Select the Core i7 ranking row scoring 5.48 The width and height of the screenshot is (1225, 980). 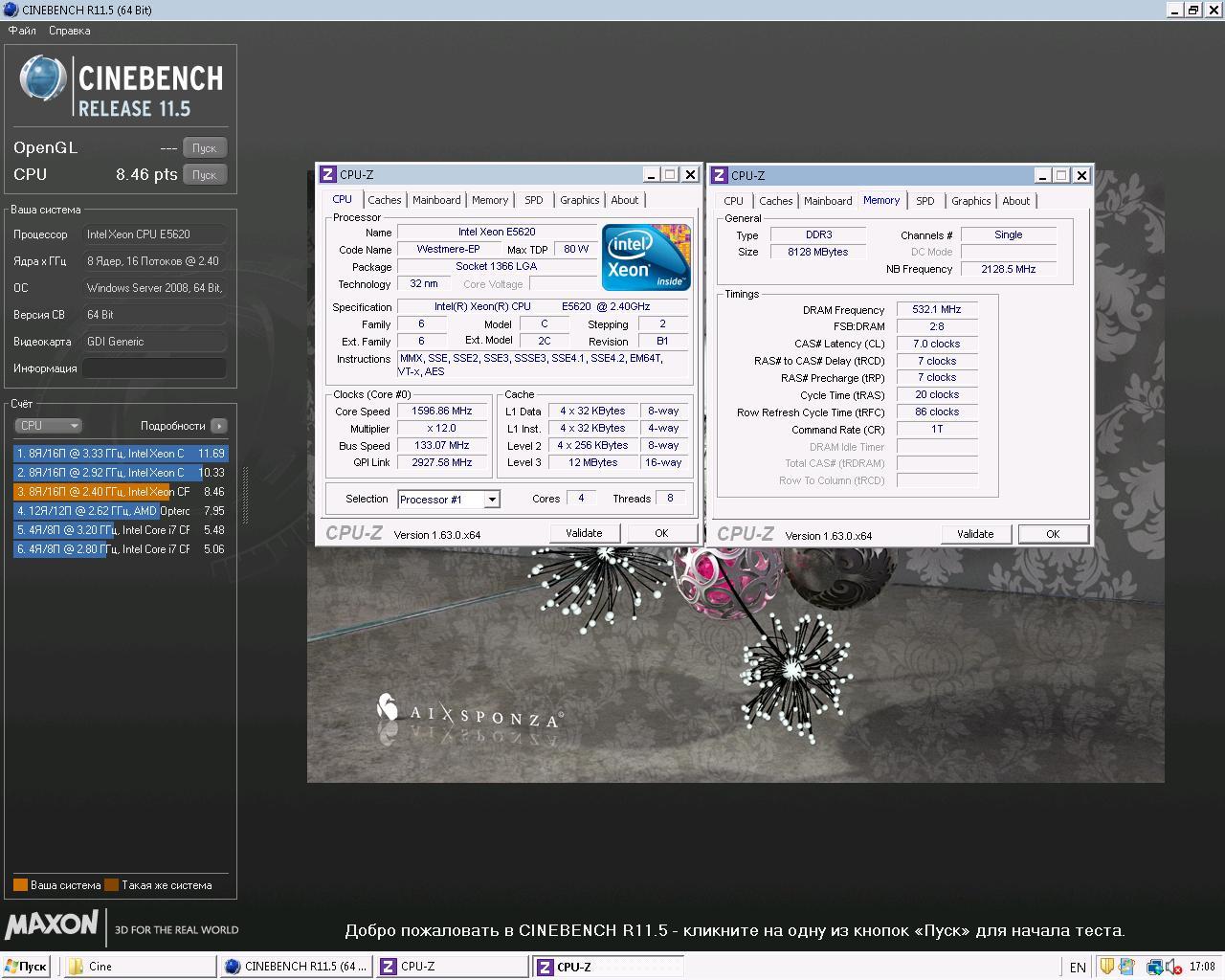tap(121, 530)
